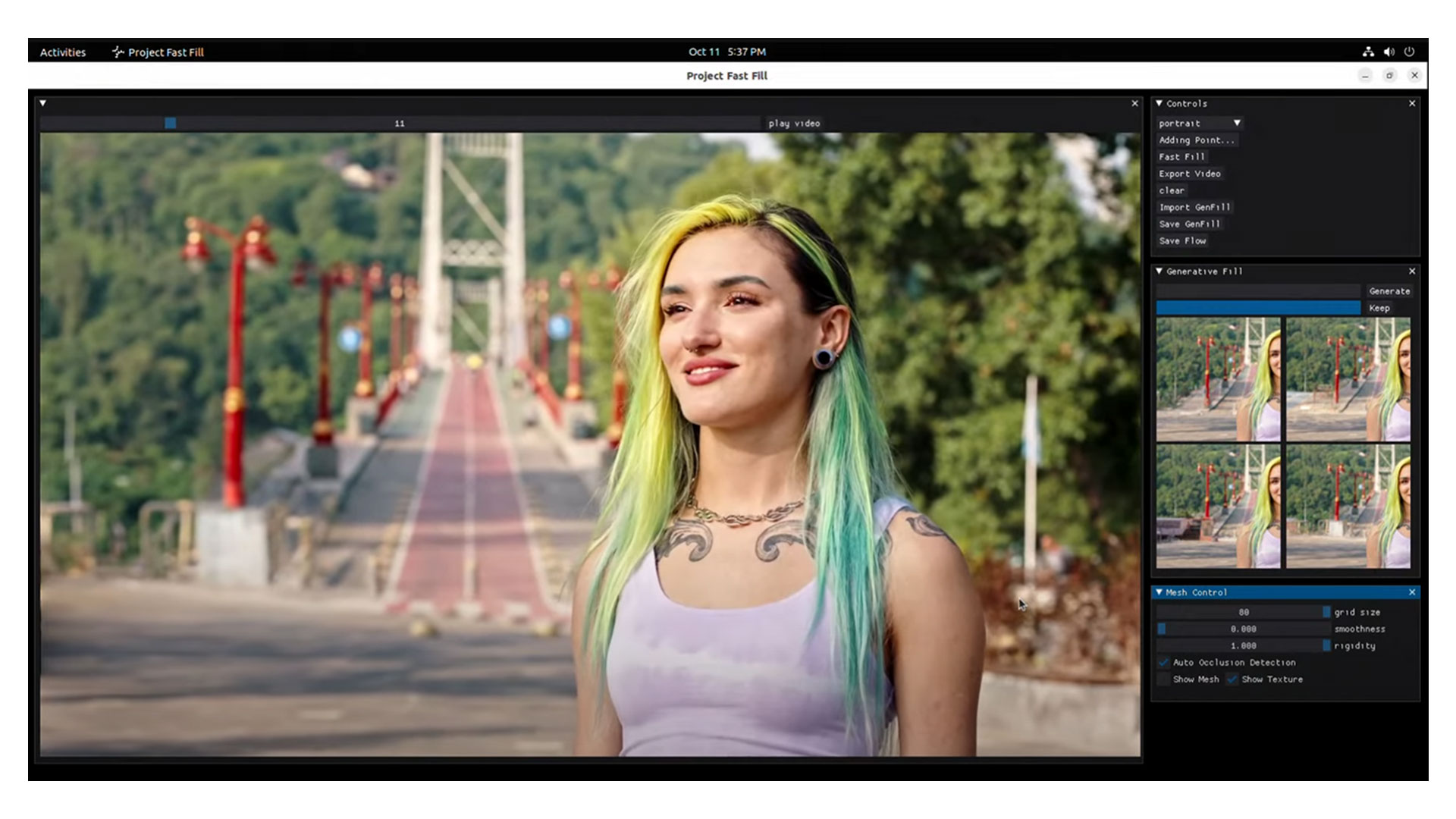Open the power menu icon
1456x819 pixels.
click(x=1409, y=52)
